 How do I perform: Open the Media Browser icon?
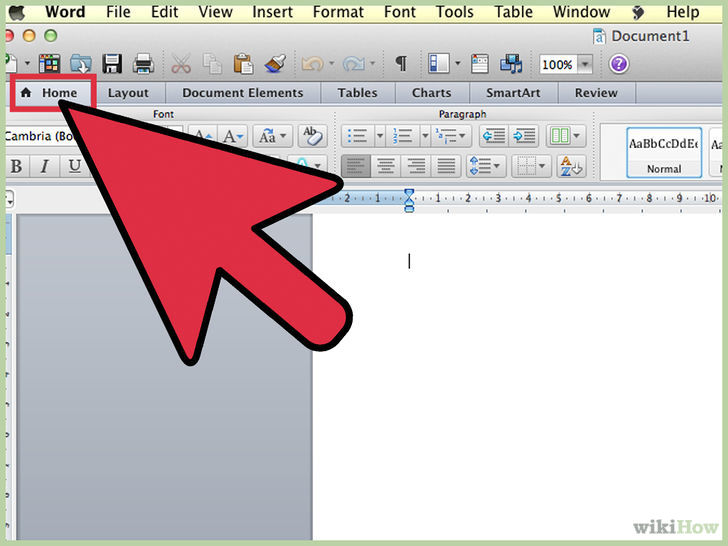(511, 64)
